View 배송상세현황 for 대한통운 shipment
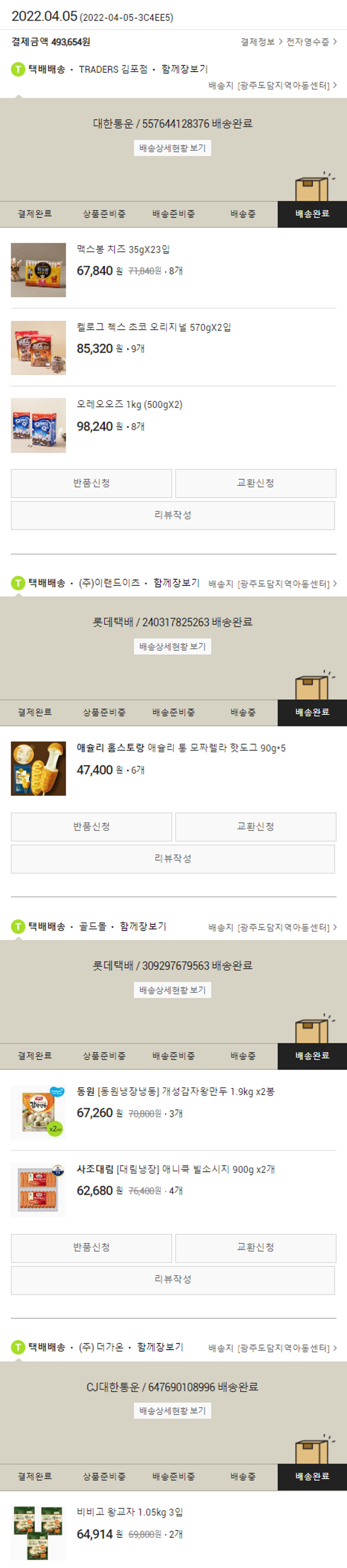 tap(173, 148)
